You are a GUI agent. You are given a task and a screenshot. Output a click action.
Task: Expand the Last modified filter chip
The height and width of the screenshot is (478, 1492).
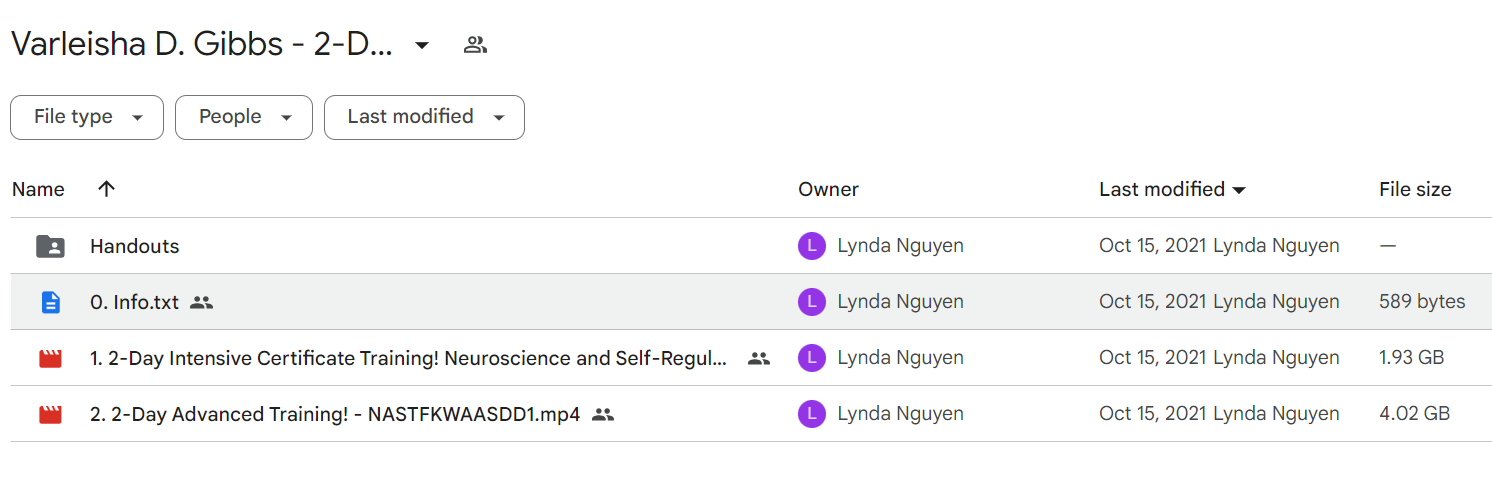424,117
